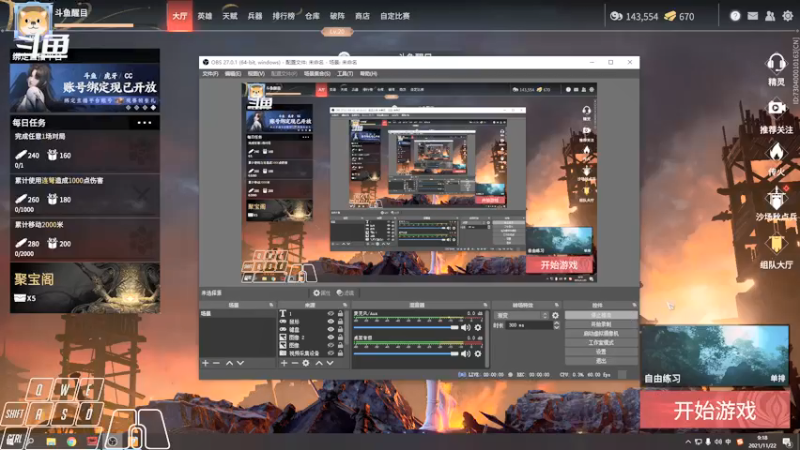Toggle visibility eye of 鼠标 source
The width and height of the screenshot is (800, 450).
(331, 322)
